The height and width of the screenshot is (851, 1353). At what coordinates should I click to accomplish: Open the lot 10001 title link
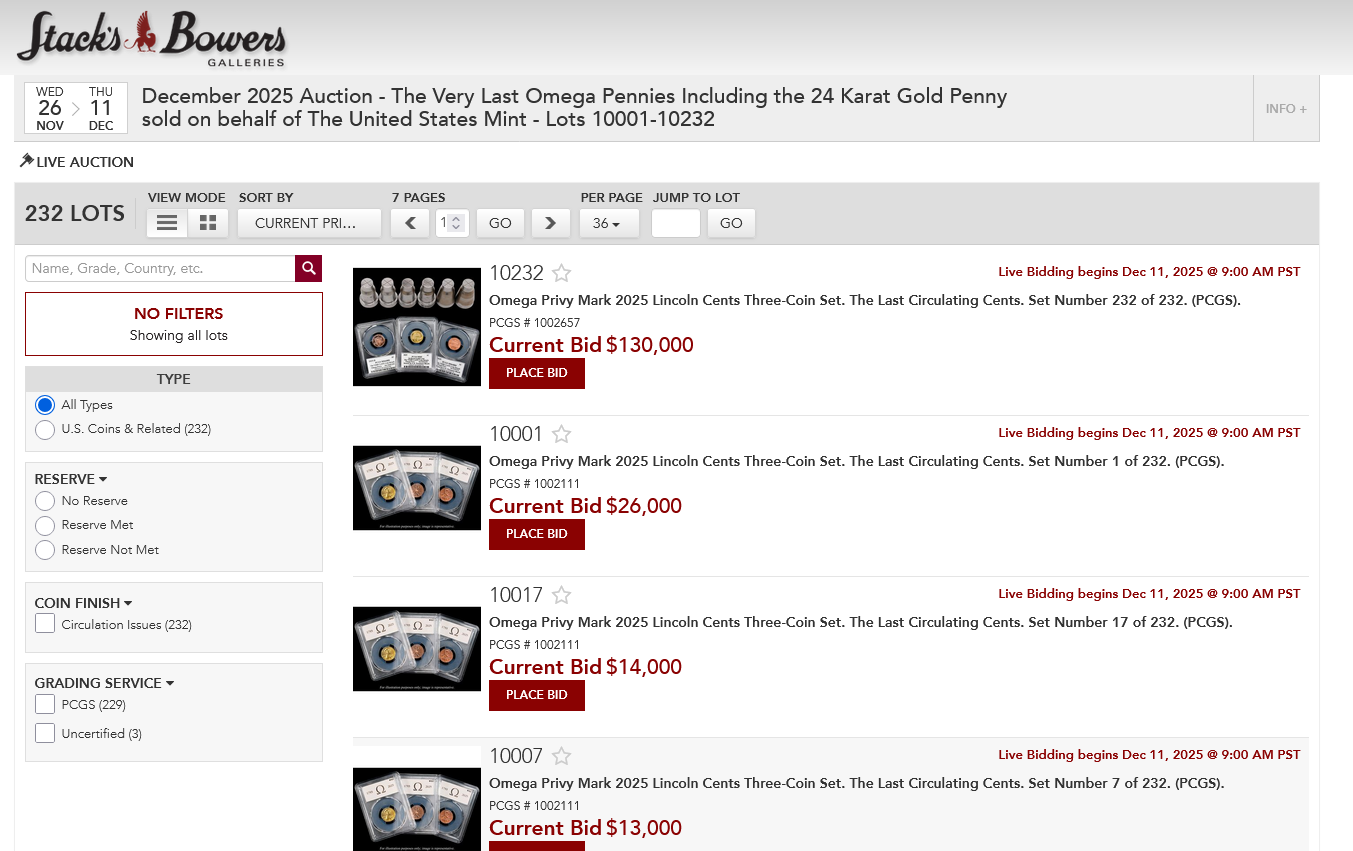point(856,461)
